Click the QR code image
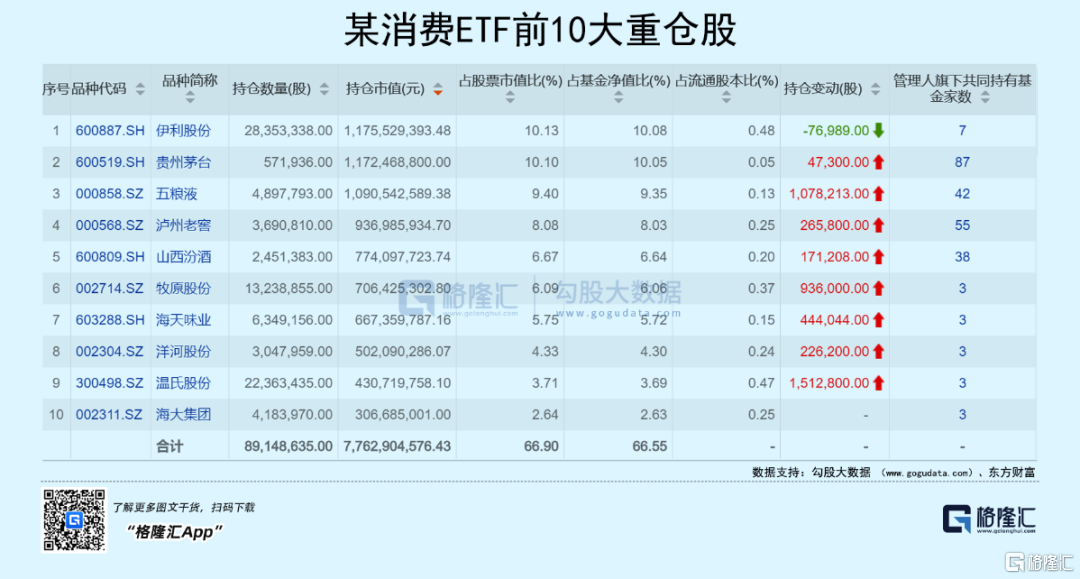Screen dimensions: 1080x579 coord(74,520)
